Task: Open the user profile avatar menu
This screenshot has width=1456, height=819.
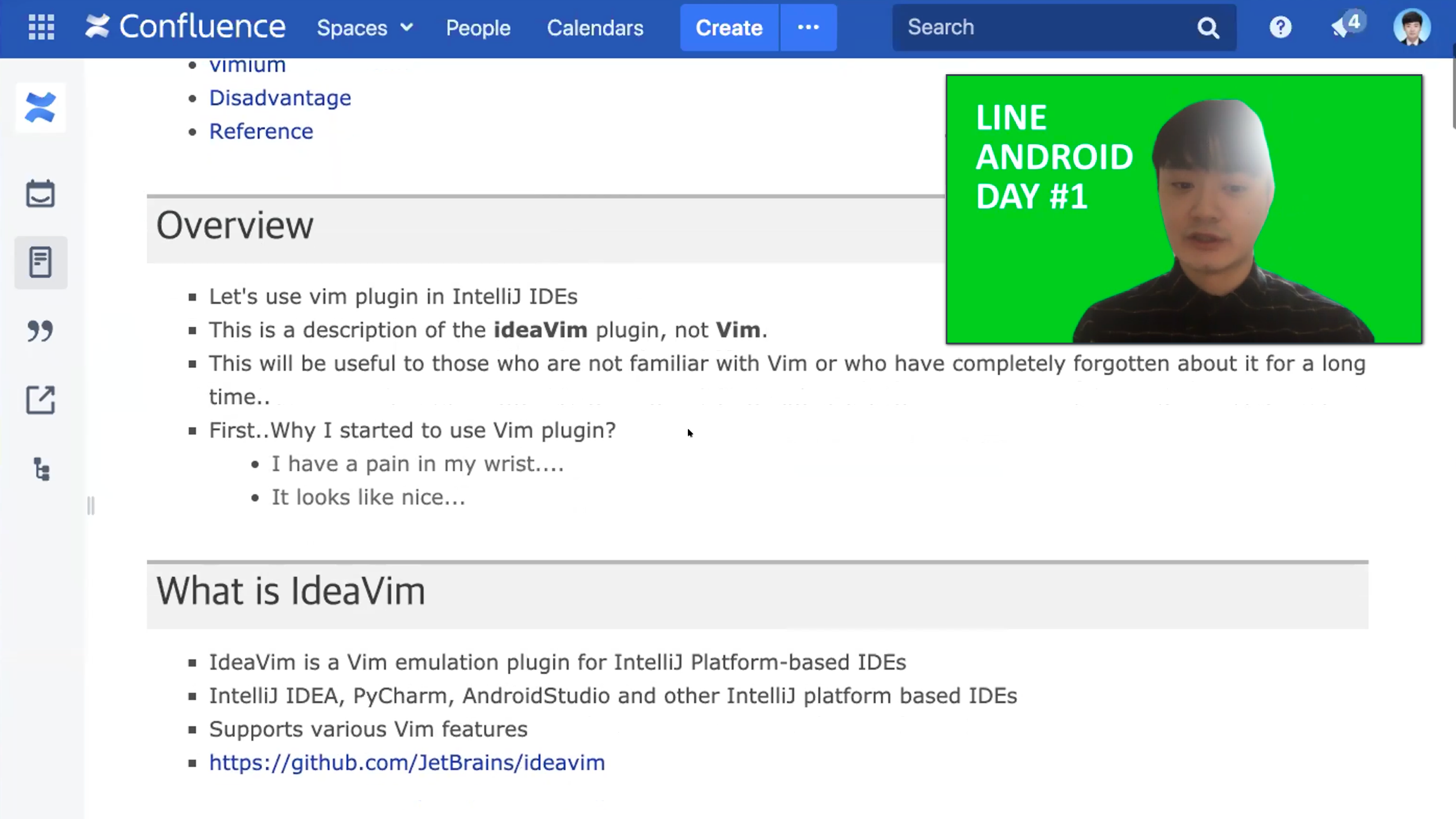Action: click(x=1412, y=27)
